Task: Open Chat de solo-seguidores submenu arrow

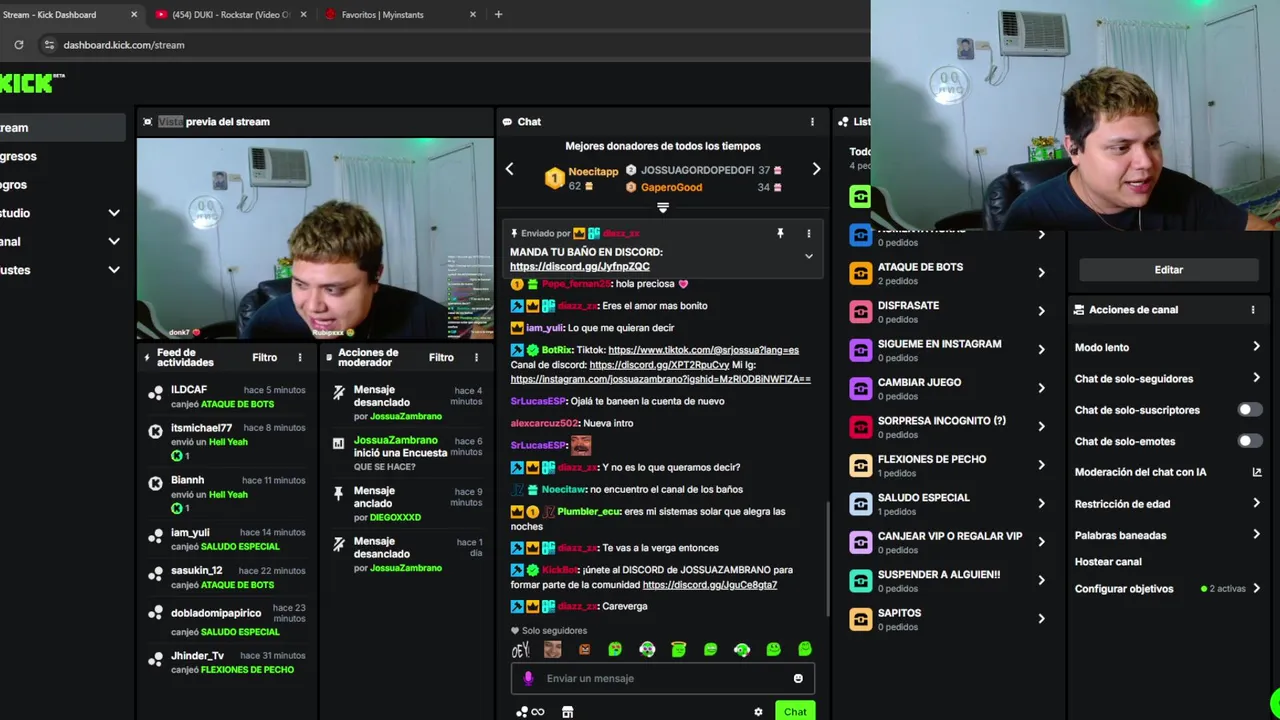Action: pyautogui.click(x=1256, y=378)
